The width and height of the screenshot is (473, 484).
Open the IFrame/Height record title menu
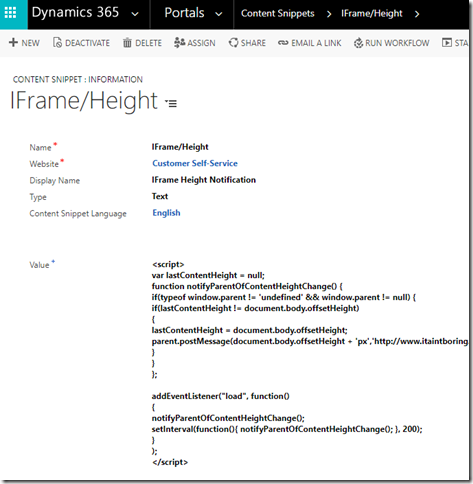coord(171,103)
